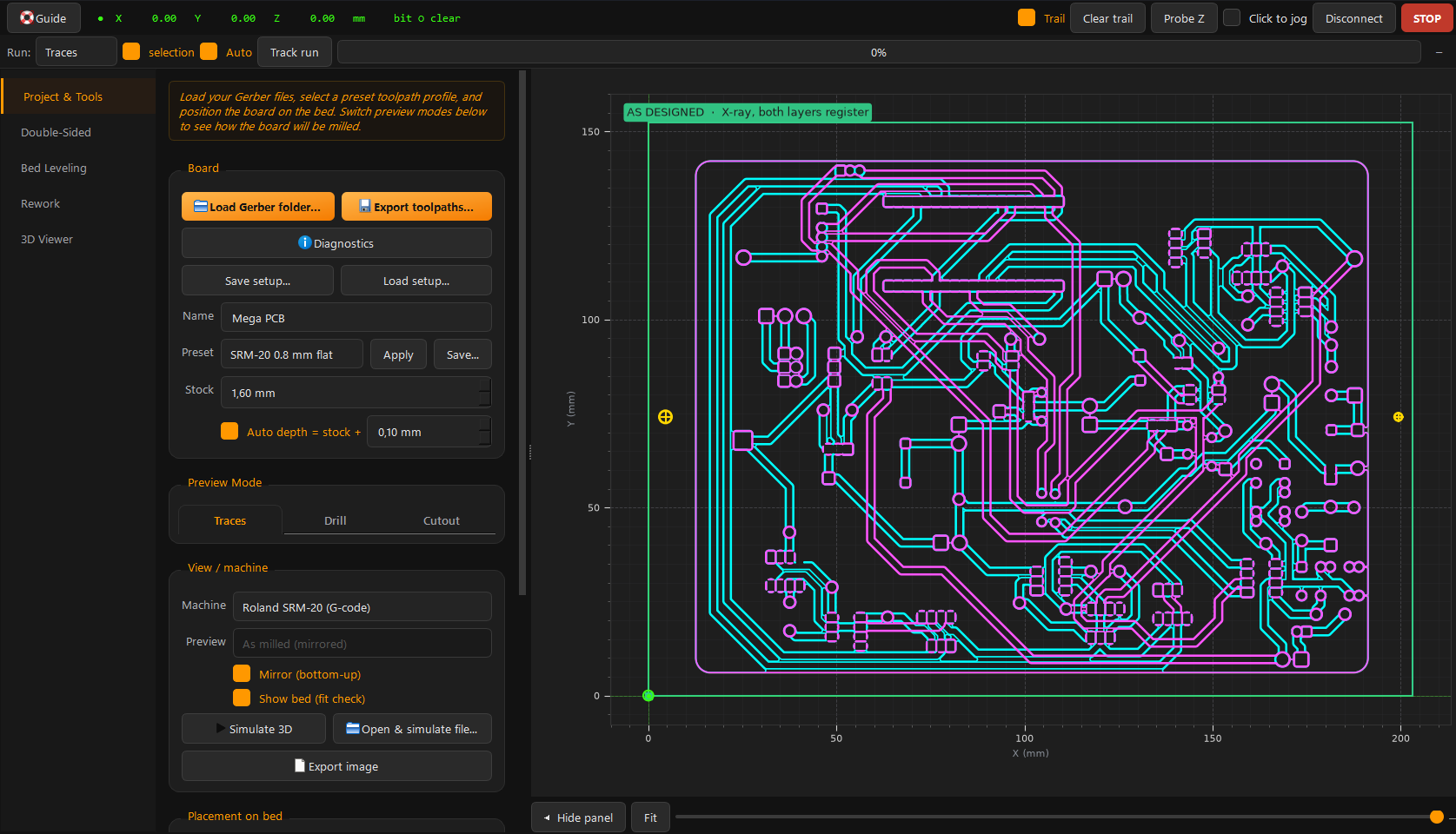
Task: Click preset Apply button
Action: [x=398, y=354]
